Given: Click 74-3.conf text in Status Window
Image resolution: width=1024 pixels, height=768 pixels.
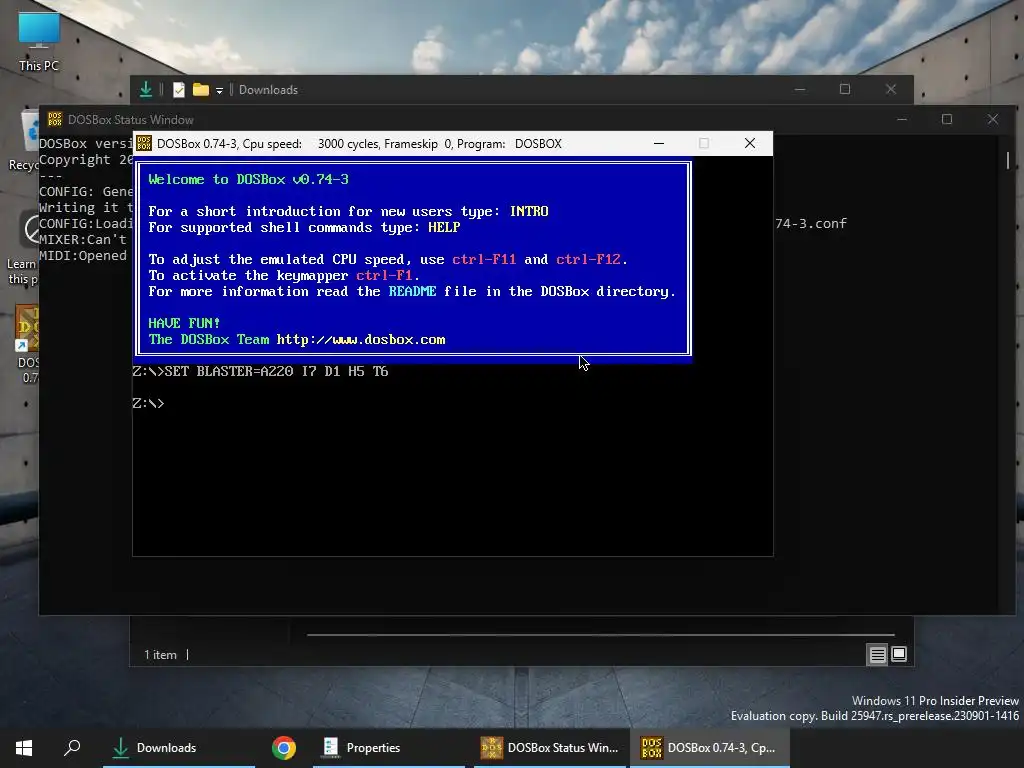Looking at the screenshot, I should click(811, 223).
